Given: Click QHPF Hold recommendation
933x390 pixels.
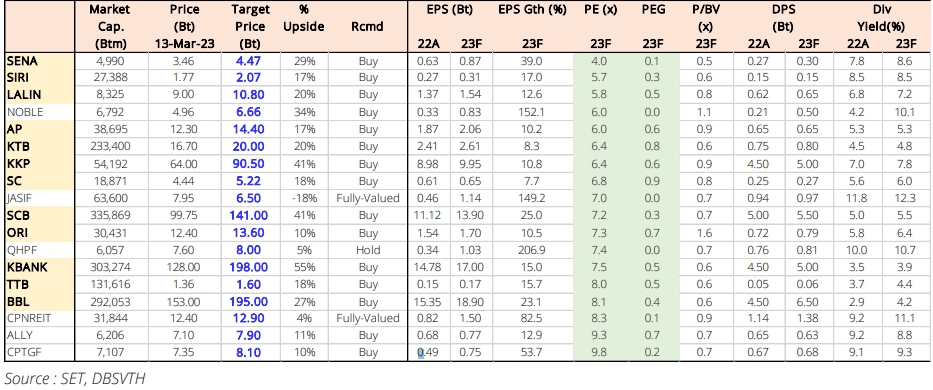Looking at the screenshot, I should point(368,250).
